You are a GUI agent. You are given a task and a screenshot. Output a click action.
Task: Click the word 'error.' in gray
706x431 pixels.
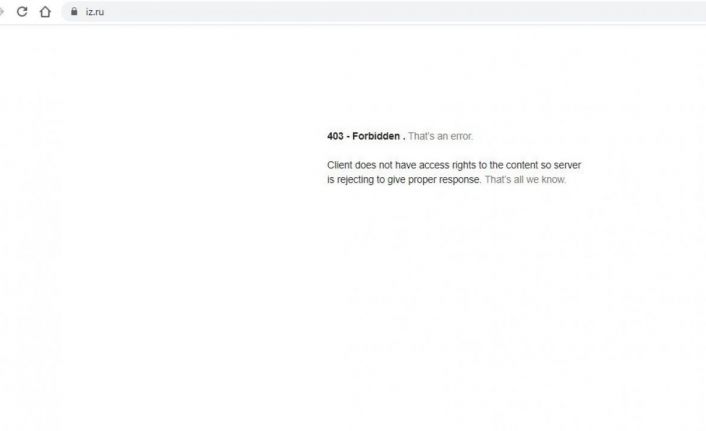pos(462,136)
